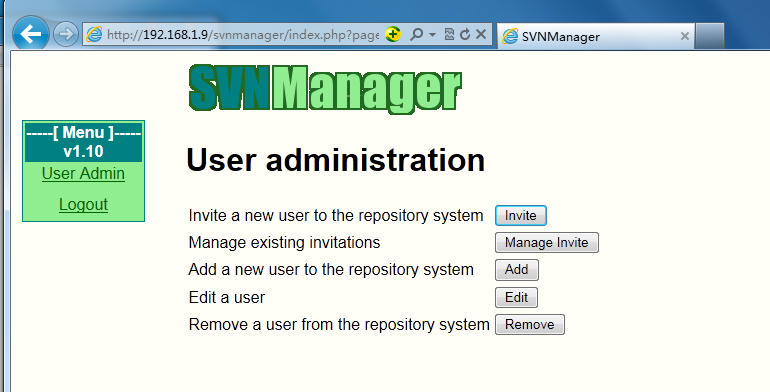The width and height of the screenshot is (770, 392).
Task: Stop loading with the X icon in address bar
Action: [x=481, y=34]
